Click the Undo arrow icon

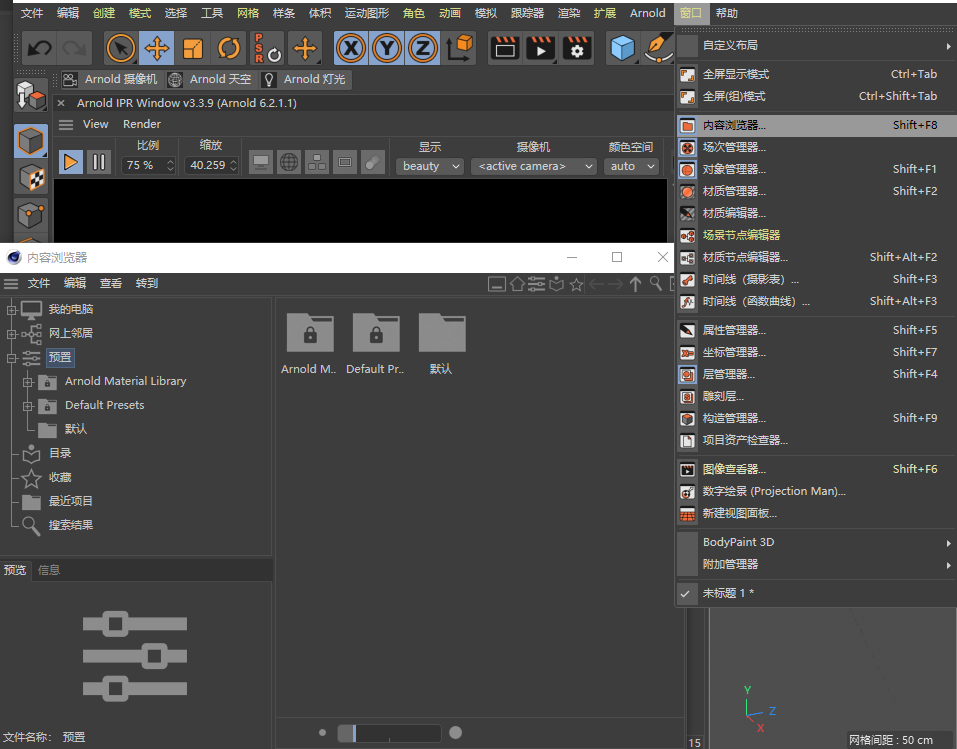click(x=40, y=48)
